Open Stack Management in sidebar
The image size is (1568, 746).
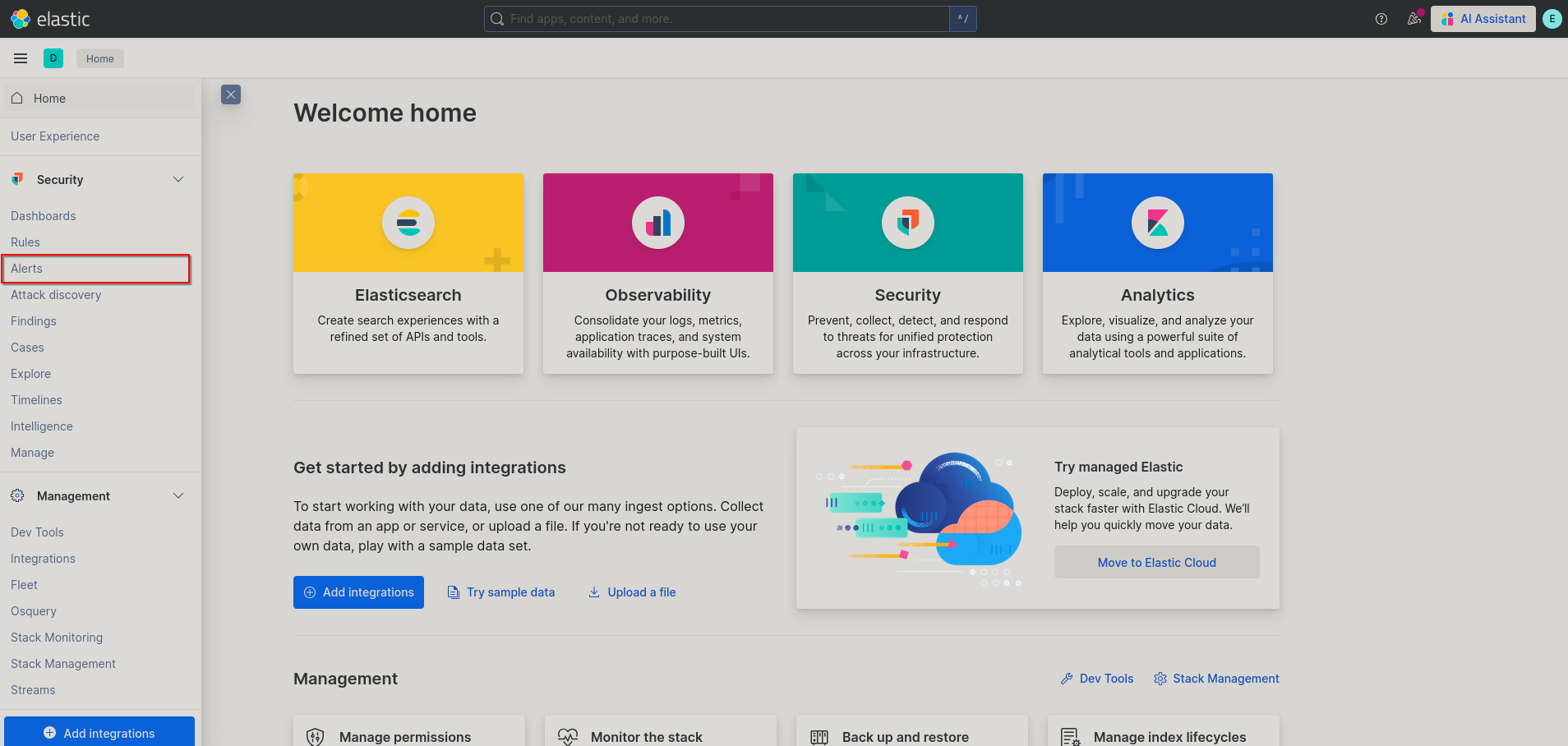[63, 664]
